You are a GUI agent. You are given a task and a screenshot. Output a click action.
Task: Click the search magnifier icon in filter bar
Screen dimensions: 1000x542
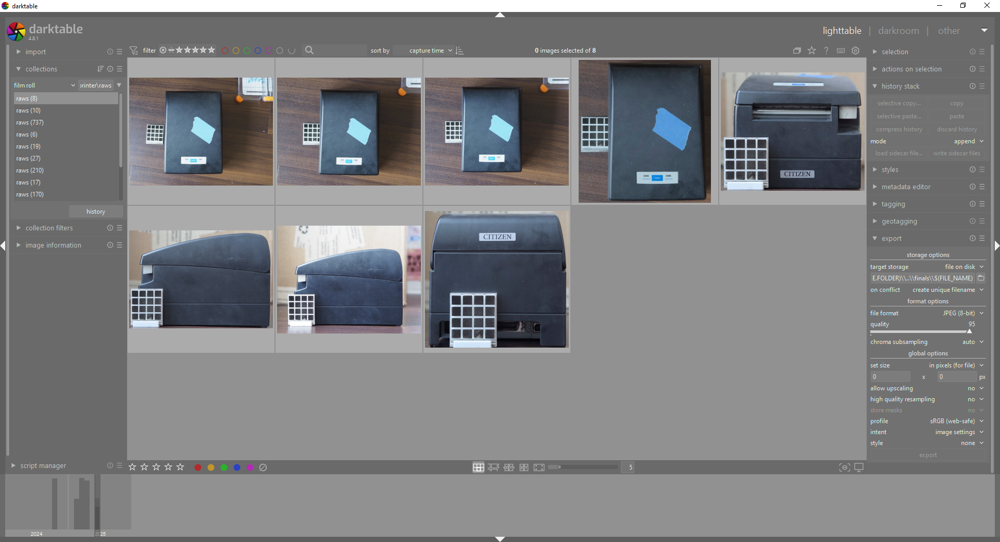[x=310, y=51]
